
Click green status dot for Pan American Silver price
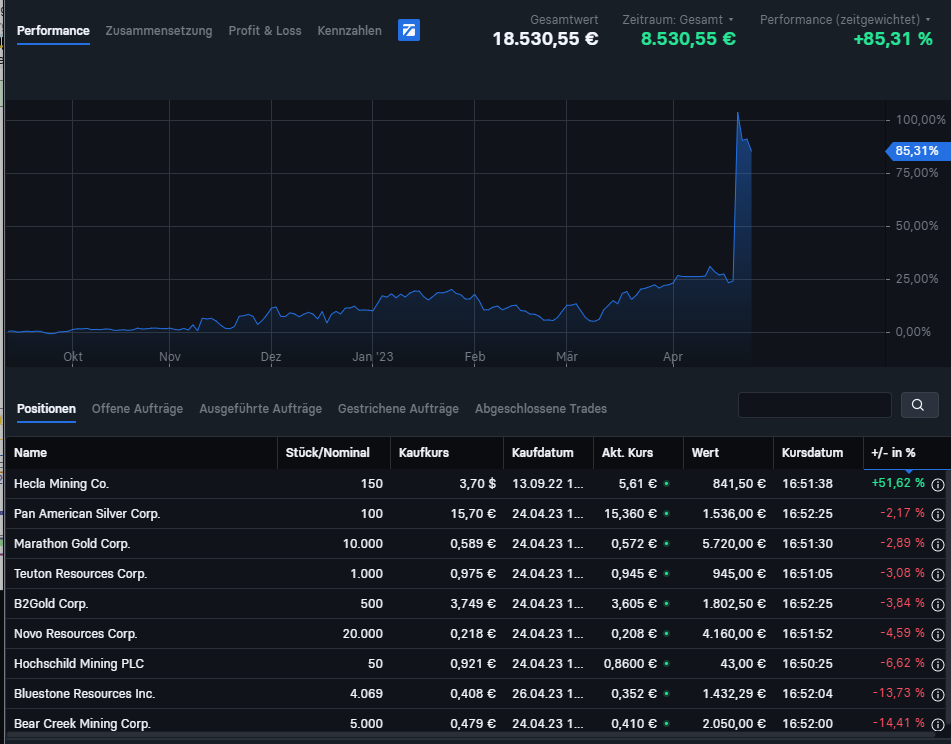(x=667, y=514)
